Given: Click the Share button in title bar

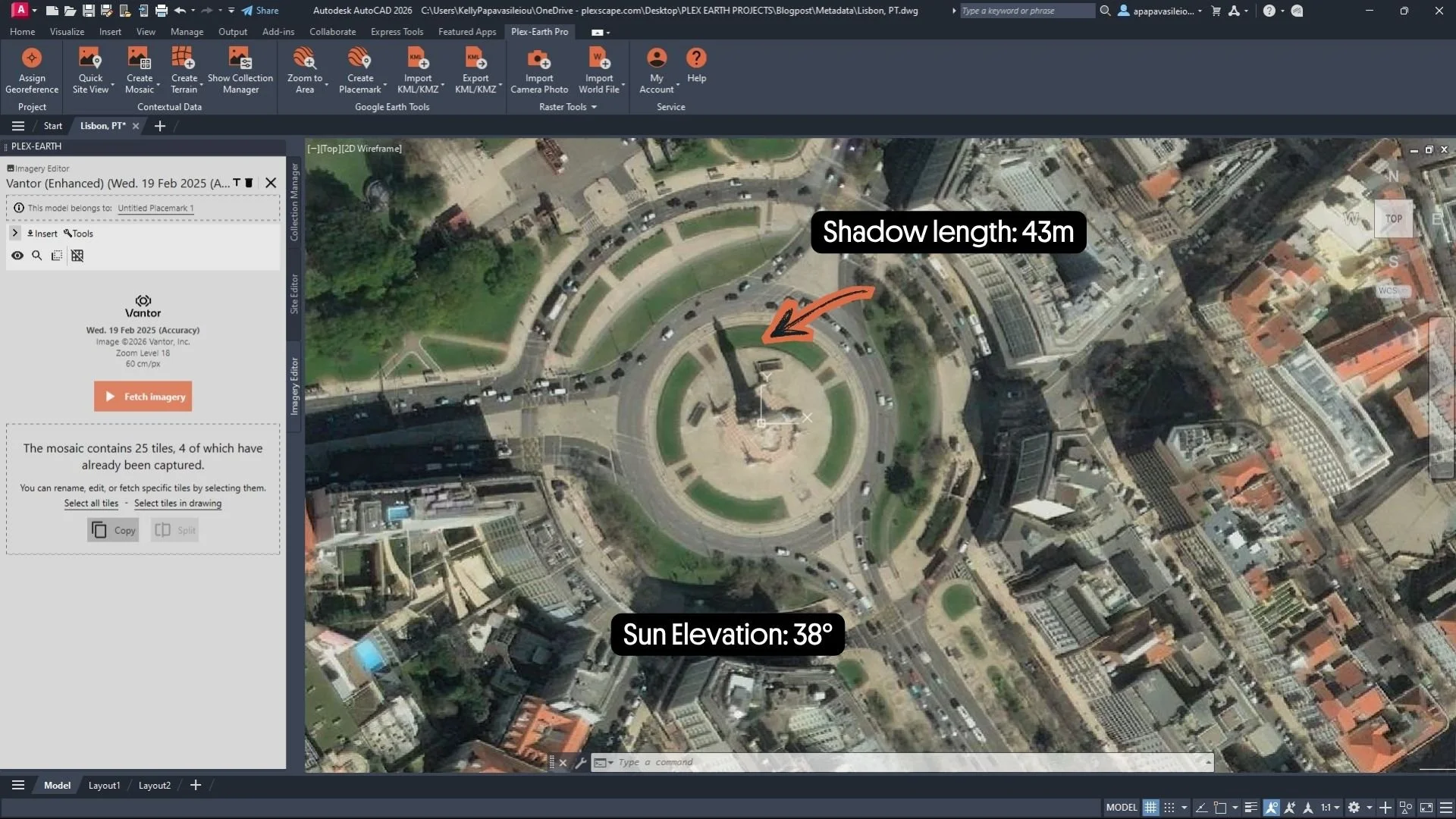Looking at the screenshot, I should 260,11.
